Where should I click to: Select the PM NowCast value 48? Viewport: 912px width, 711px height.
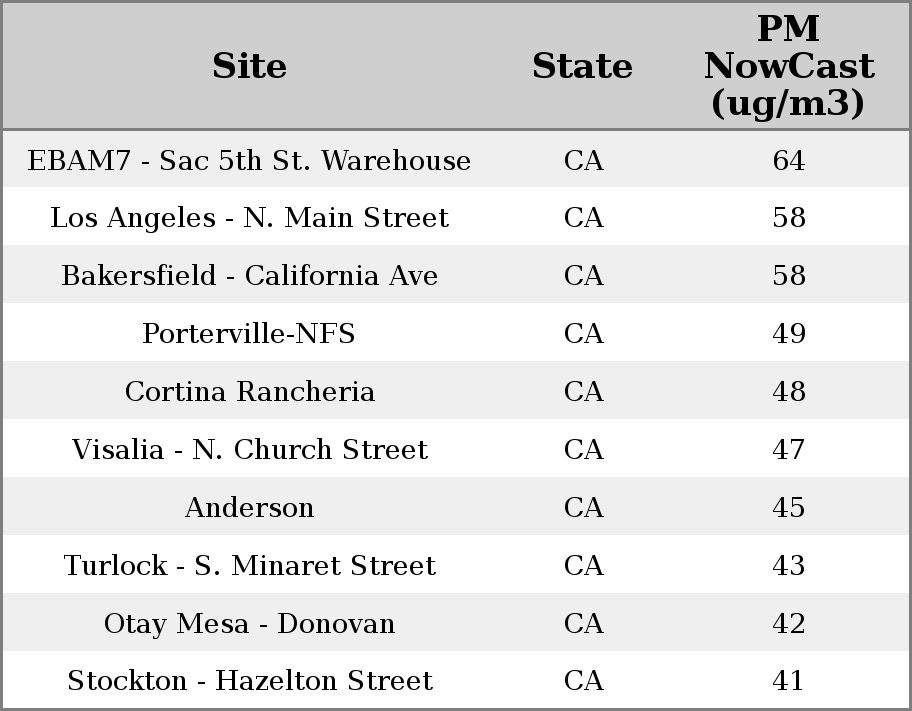pos(788,392)
